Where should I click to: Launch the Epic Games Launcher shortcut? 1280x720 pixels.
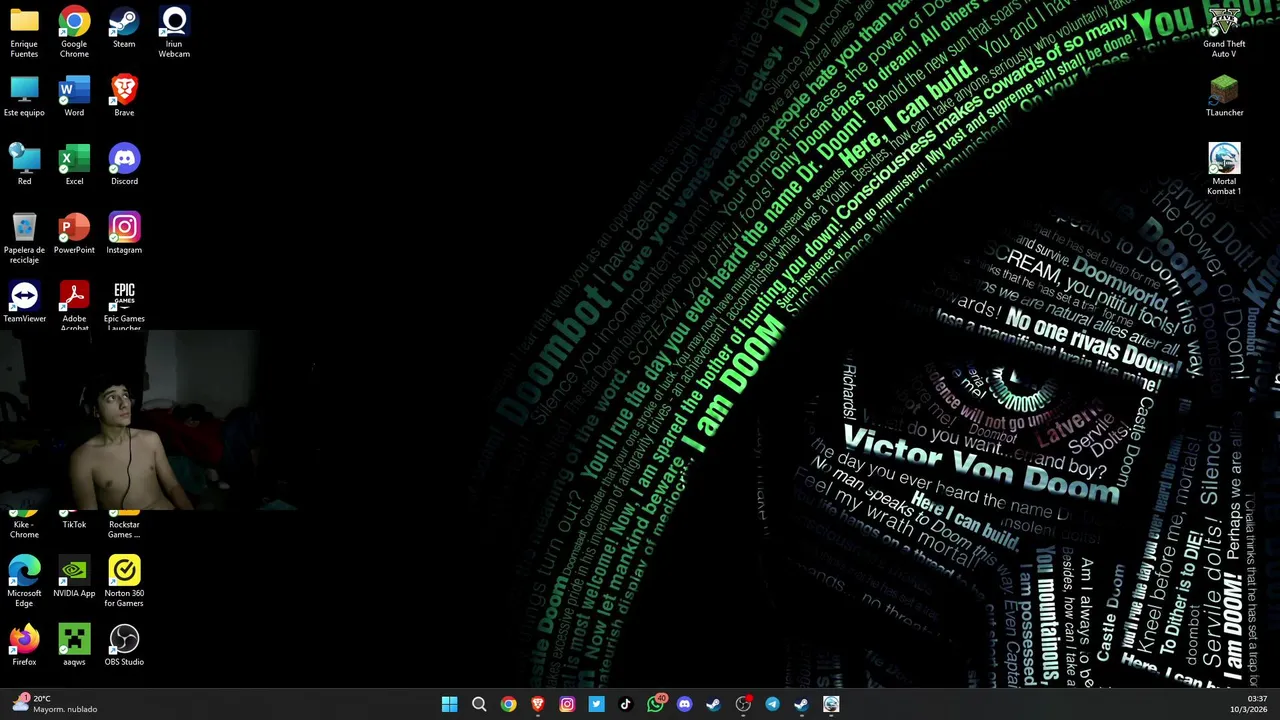tap(124, 306)
